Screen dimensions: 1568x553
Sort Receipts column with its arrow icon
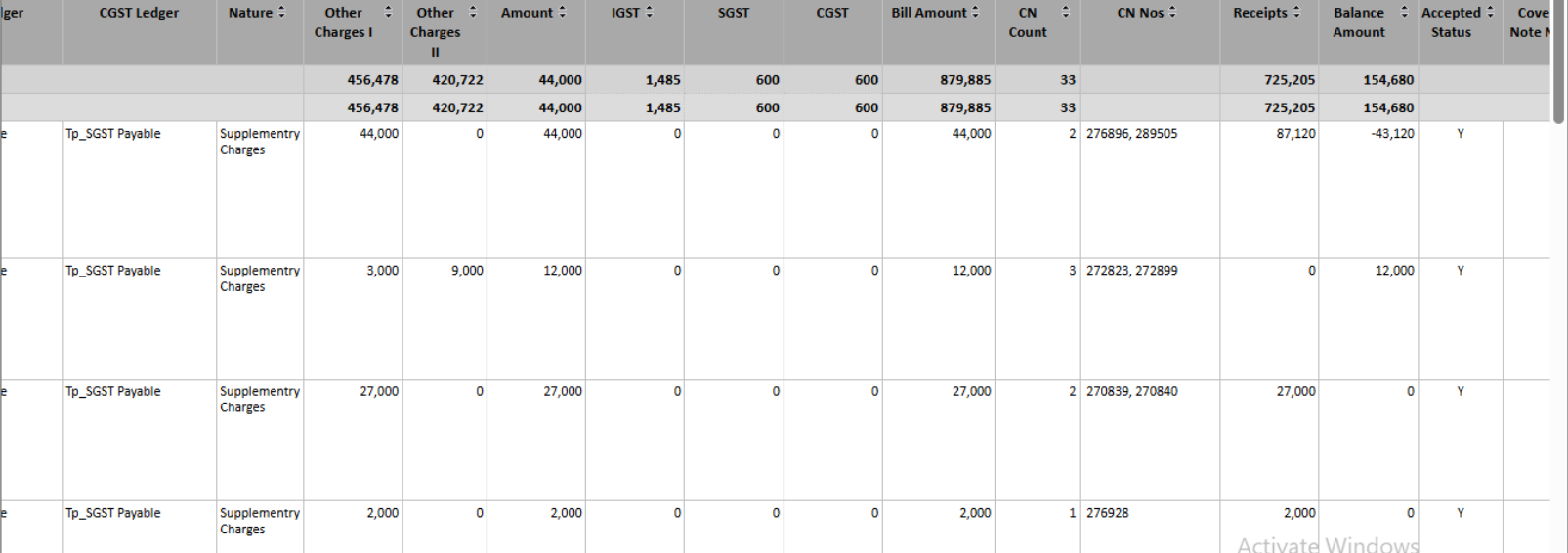pos(1296,13)
